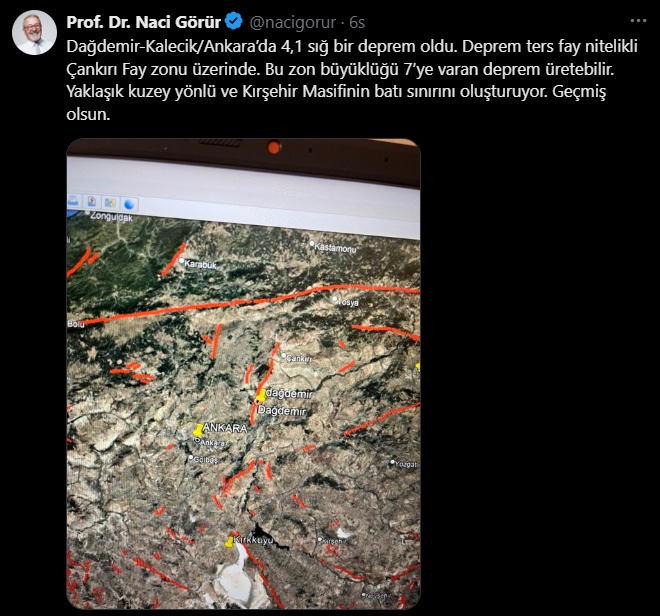
Task: Open the attached map photo
Action: (243, 373)
